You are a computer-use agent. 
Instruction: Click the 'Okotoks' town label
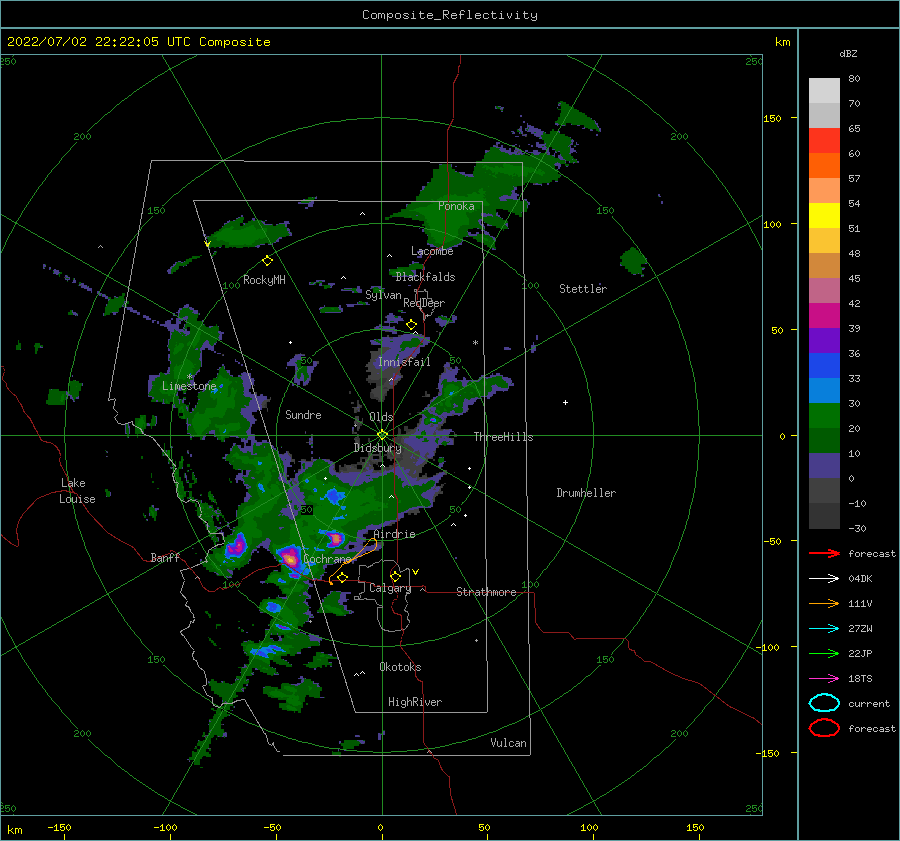[x=400, y=667]
